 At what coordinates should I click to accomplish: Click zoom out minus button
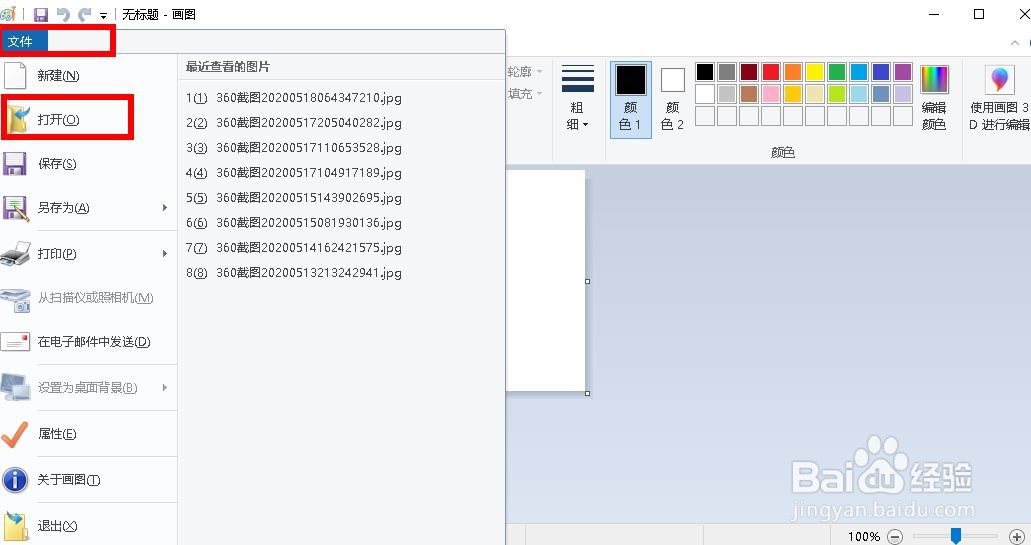pos(895,536)
